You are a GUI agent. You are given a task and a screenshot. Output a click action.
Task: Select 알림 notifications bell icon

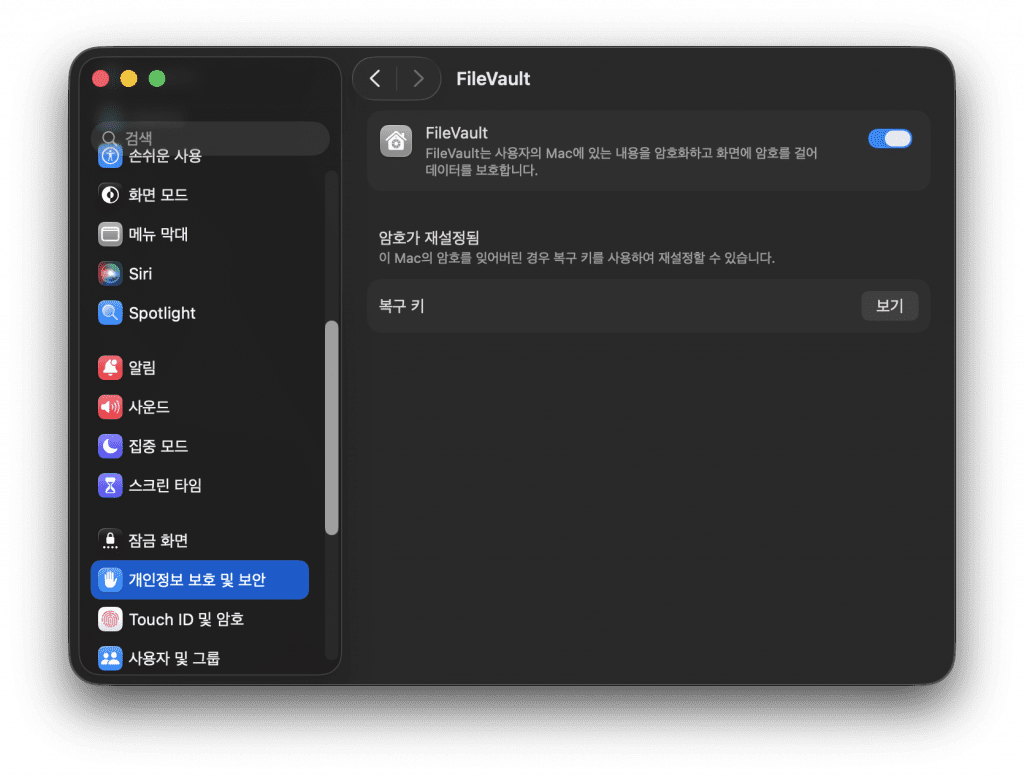(x=110, y=368)
